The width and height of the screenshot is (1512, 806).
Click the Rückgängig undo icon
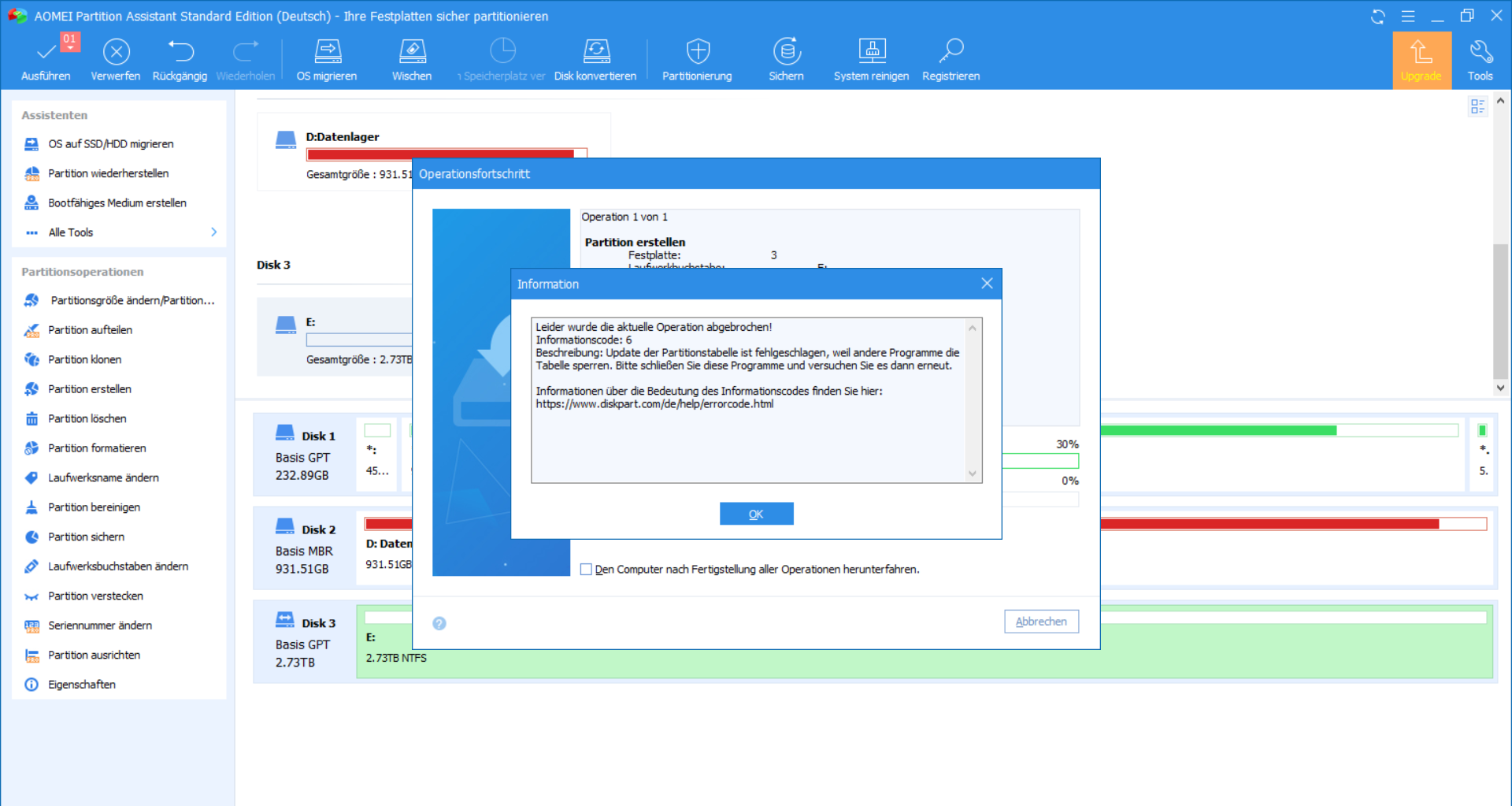coord(180,52)
